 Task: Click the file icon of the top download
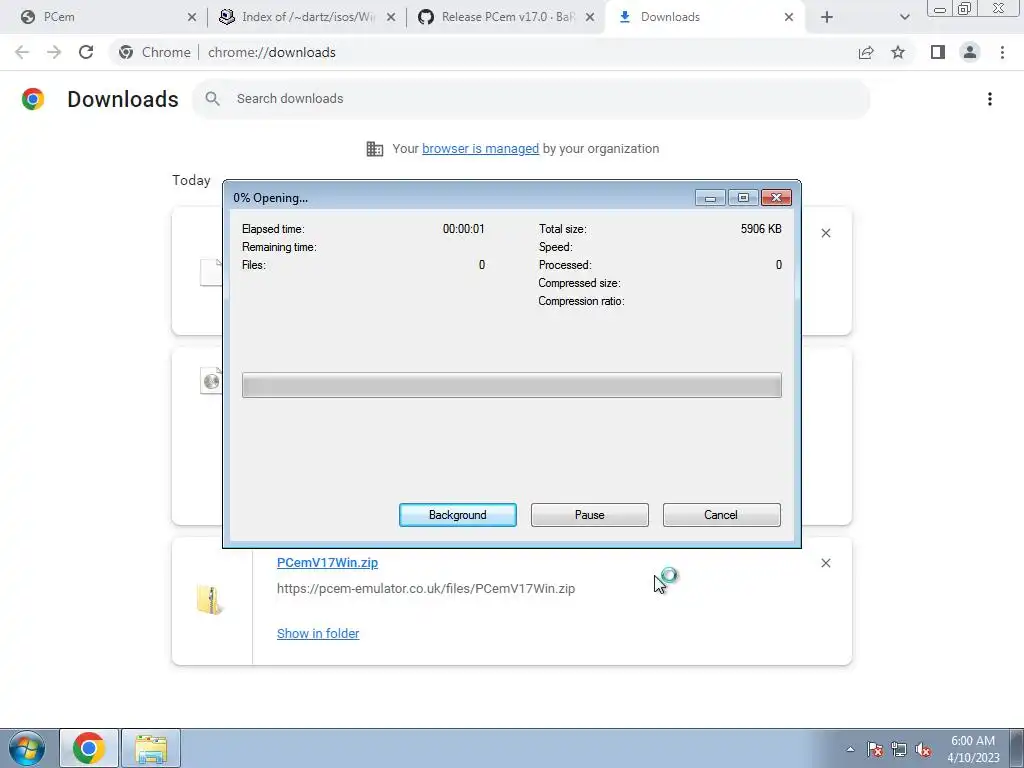210,272
